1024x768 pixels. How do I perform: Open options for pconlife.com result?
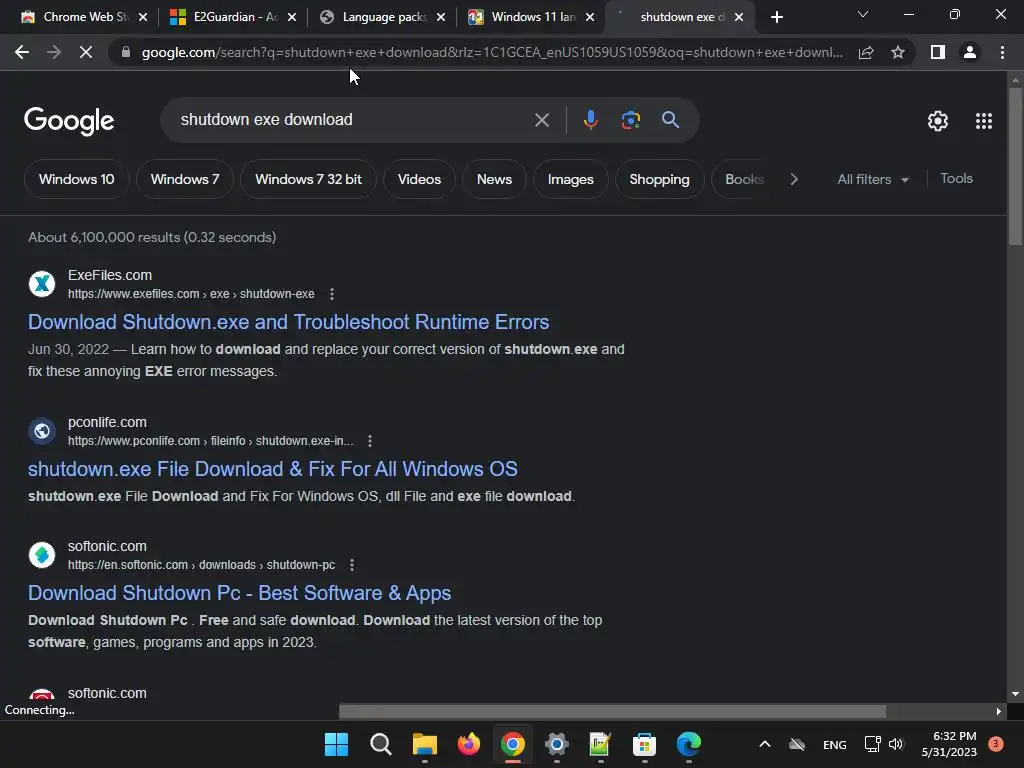[370, 441]
